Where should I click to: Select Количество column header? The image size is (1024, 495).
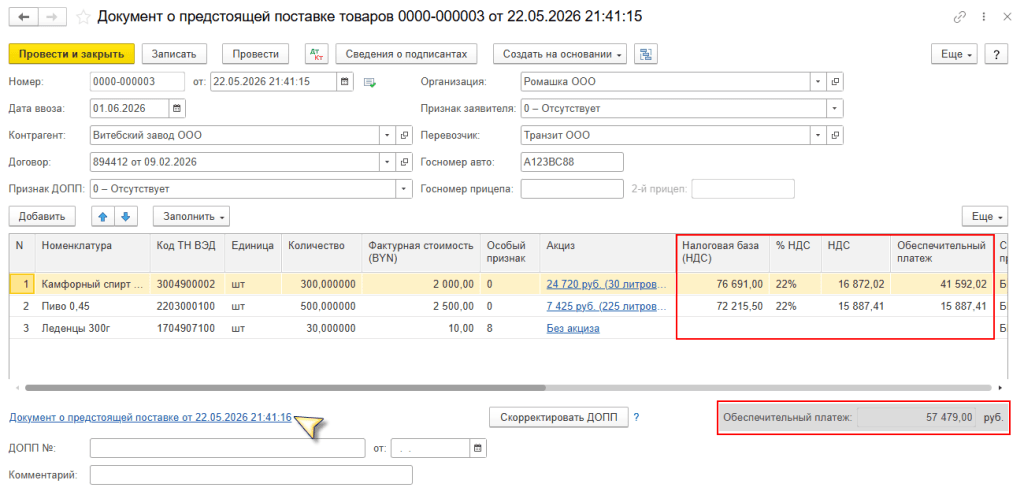coord(321,253)
